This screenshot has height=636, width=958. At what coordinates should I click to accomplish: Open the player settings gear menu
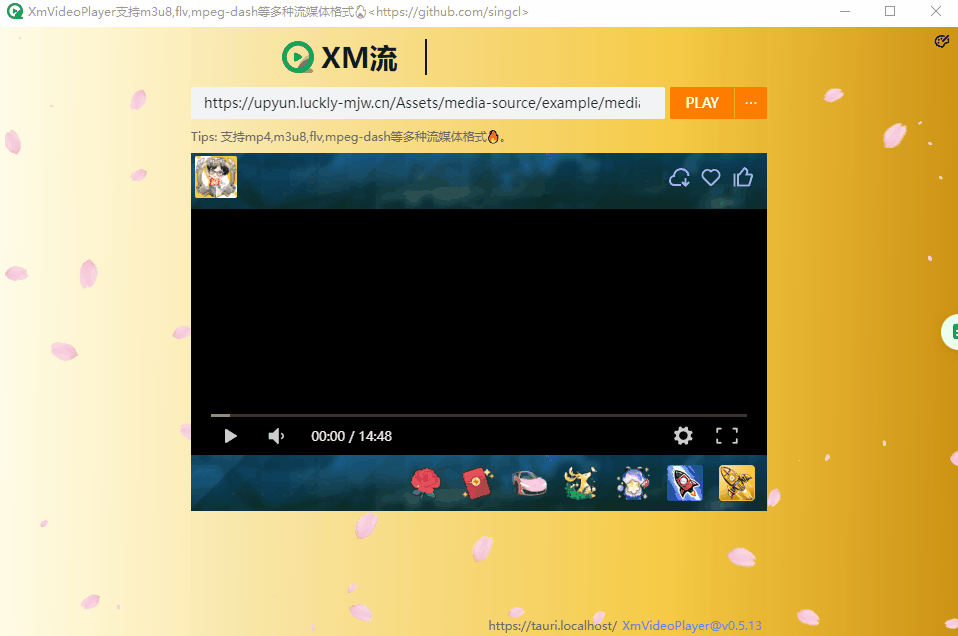[683, 436]
